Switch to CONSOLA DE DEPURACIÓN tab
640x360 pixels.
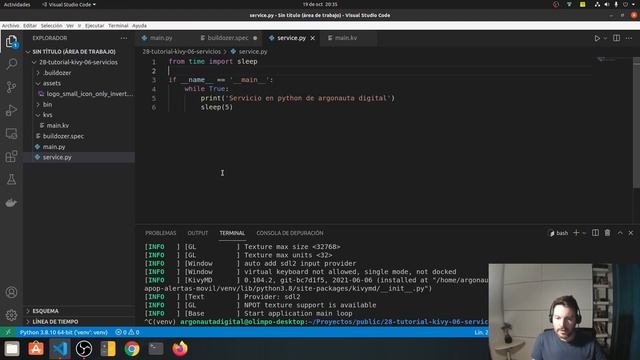click(290, 233)
